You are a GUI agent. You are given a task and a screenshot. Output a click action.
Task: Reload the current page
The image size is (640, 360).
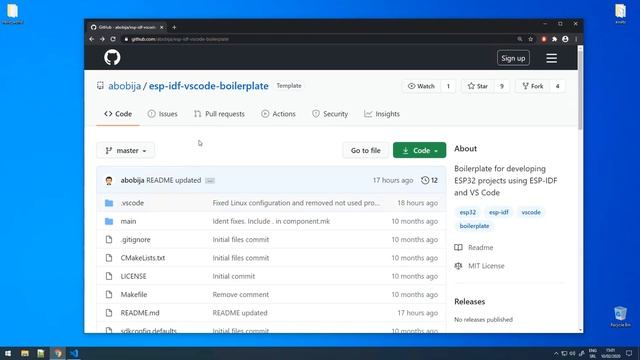(x=113, y=39)
